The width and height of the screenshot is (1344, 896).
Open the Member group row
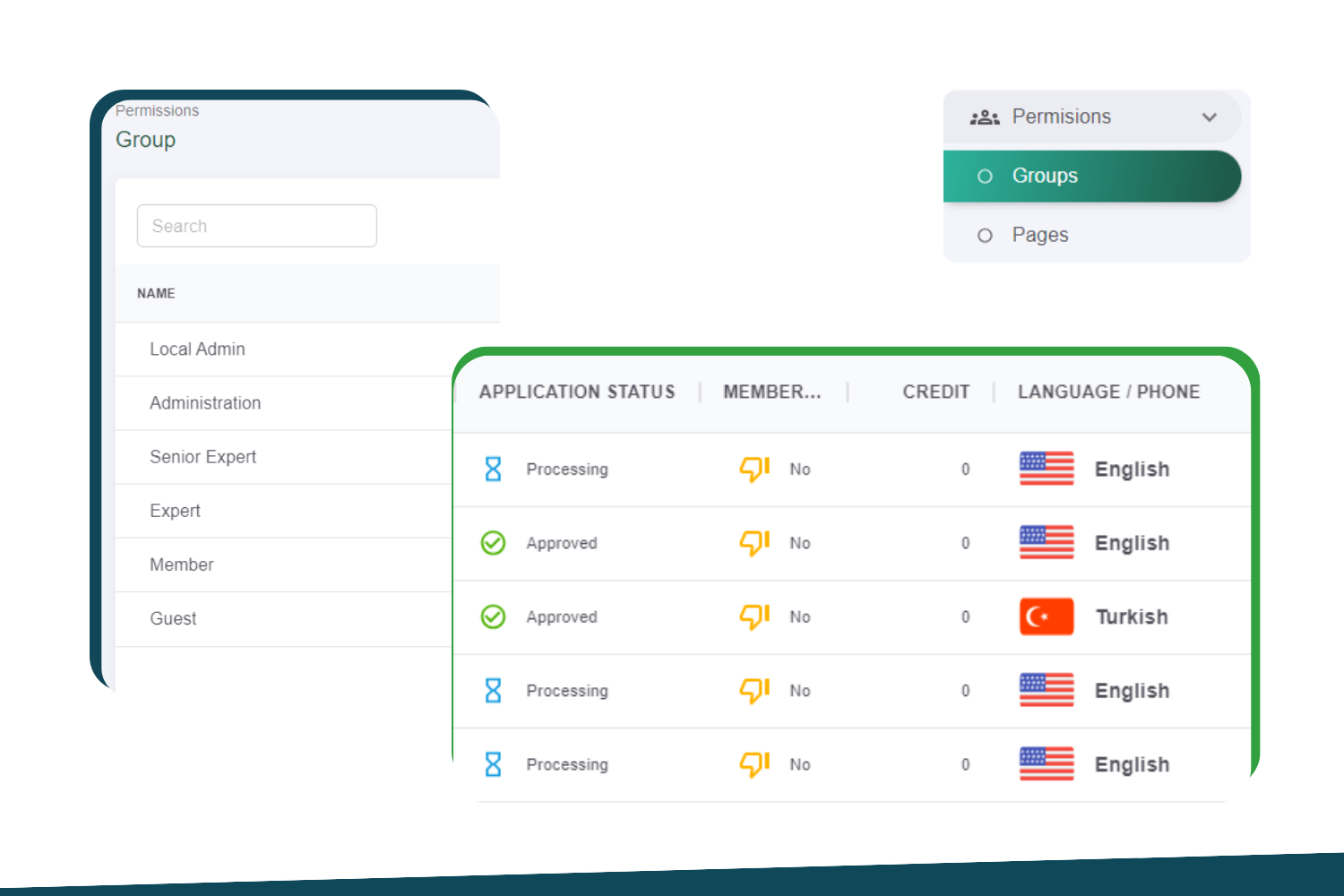285,564
